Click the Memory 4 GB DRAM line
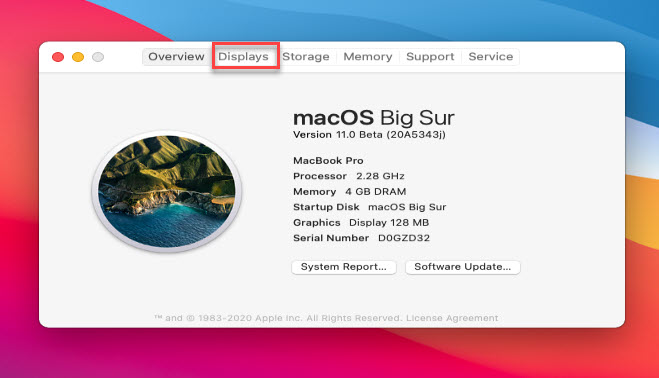 (350, 192)
